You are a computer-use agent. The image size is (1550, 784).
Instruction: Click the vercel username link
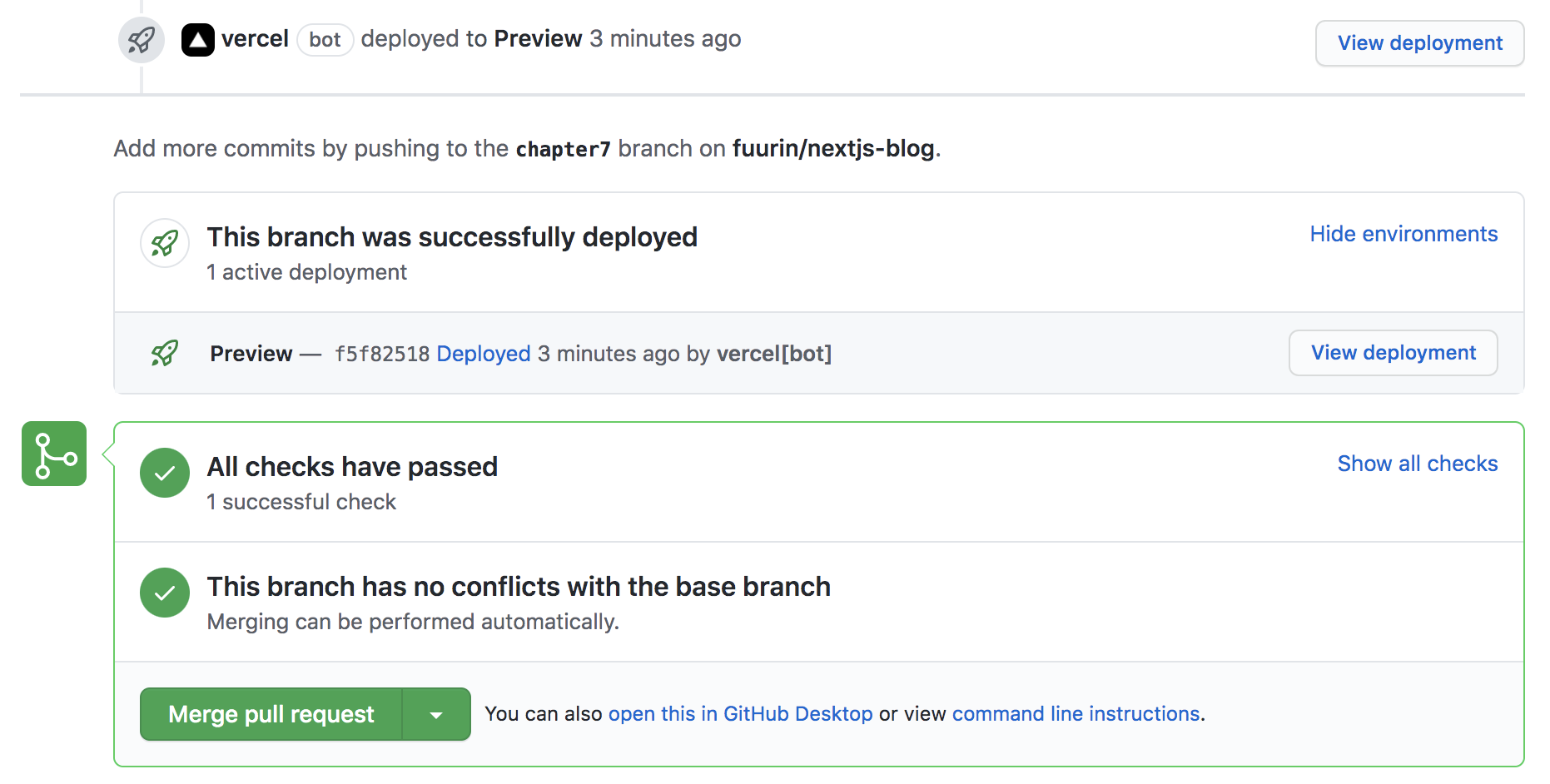(x=255, y=39)
